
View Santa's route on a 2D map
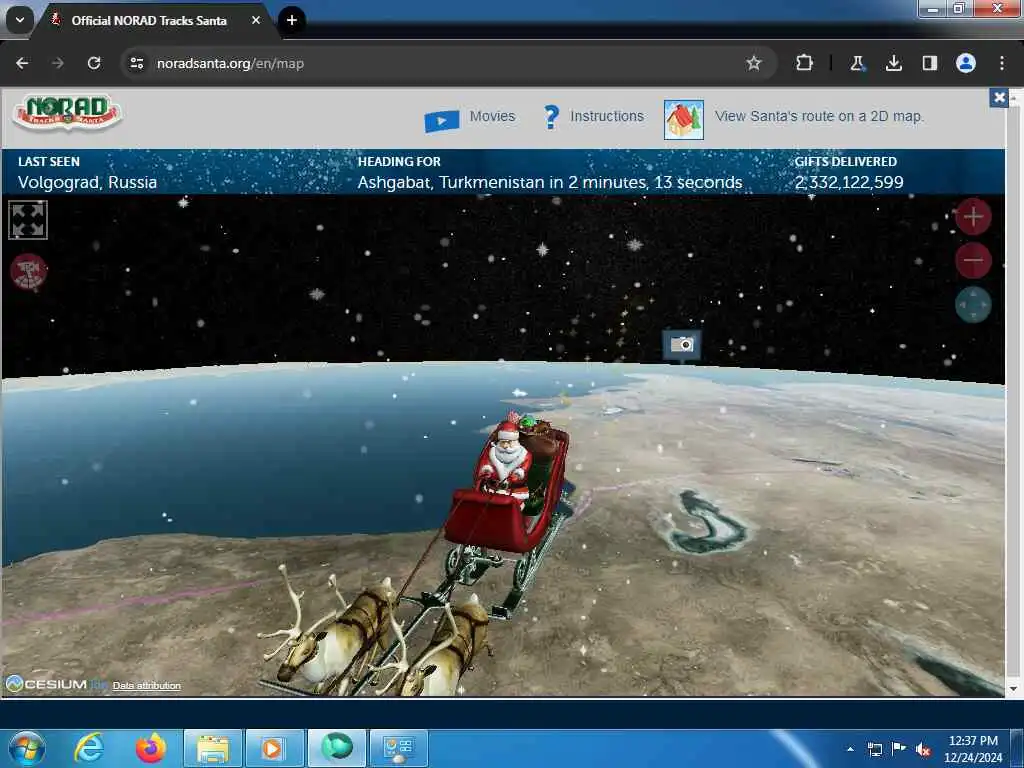coord(819,116)
